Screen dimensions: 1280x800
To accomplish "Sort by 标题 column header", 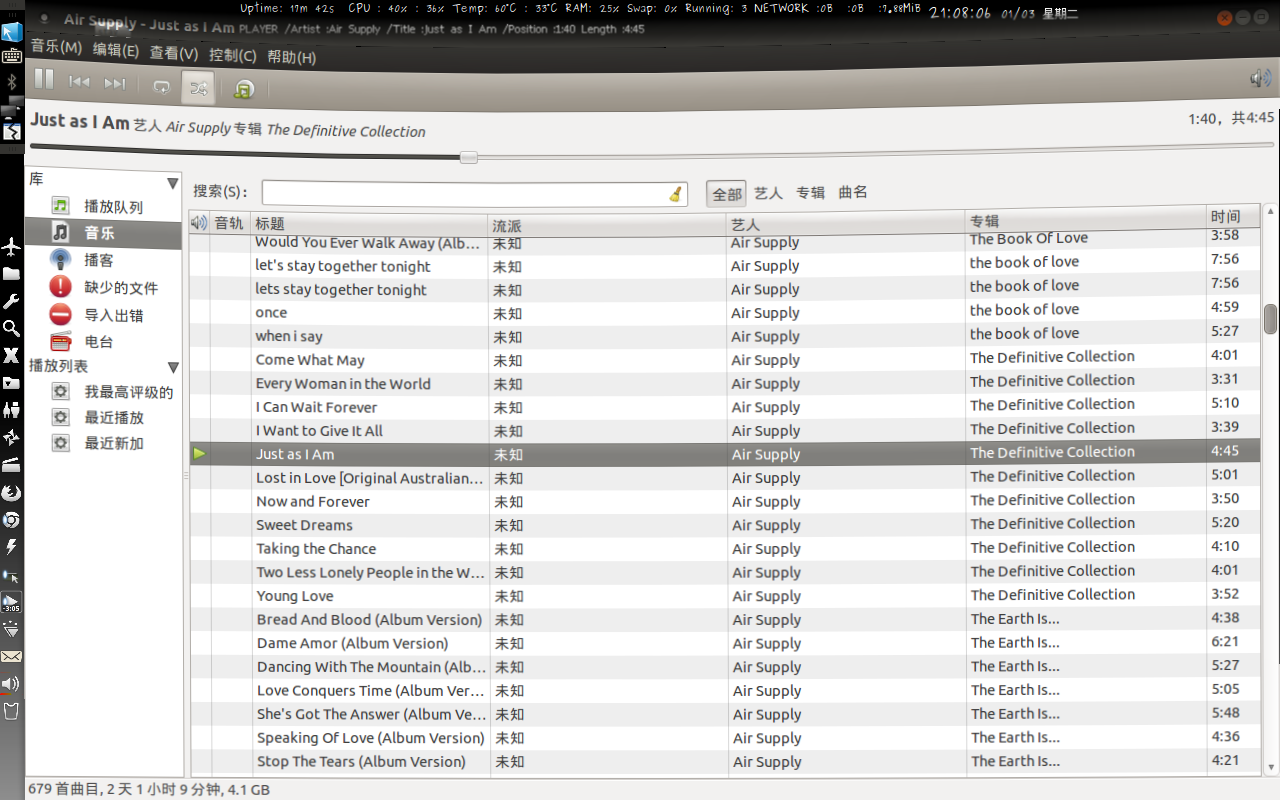I will [369, 223].
